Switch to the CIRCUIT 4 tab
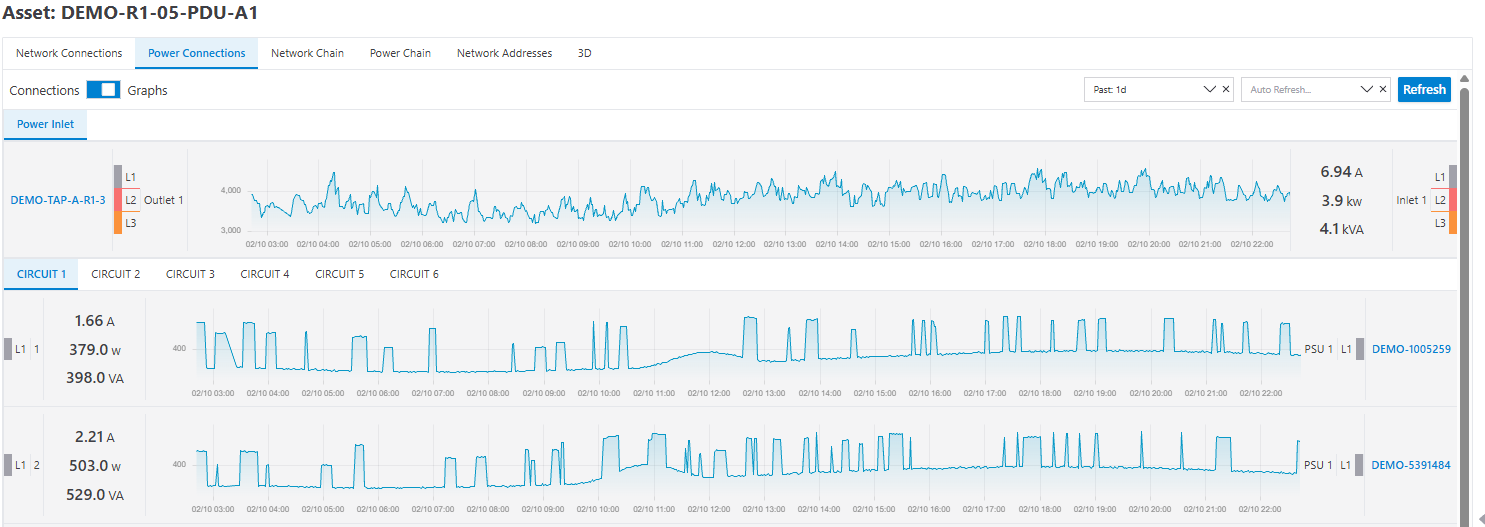This screenshot has height=527, width=1485. [x=265, y=273]
